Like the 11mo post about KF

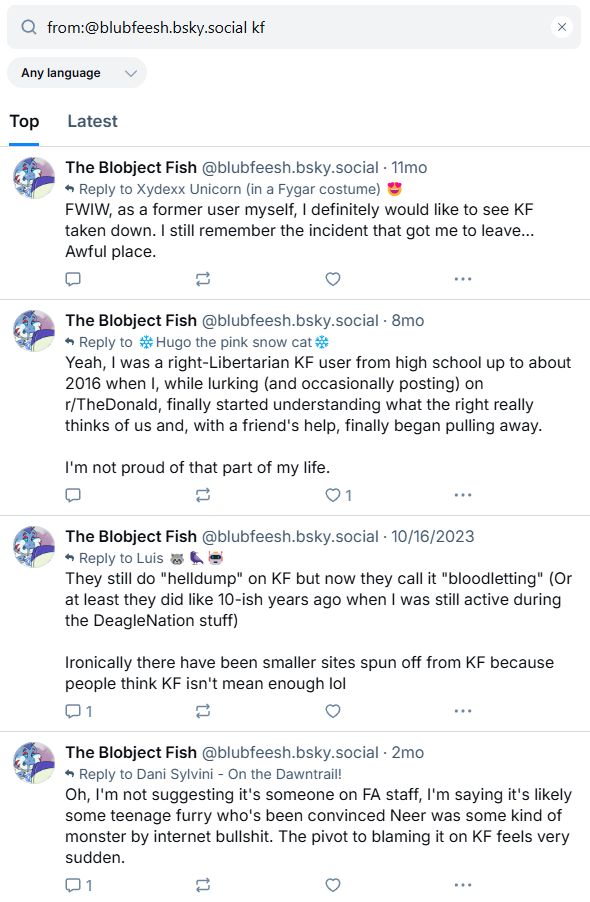click(x=333, y=279)
